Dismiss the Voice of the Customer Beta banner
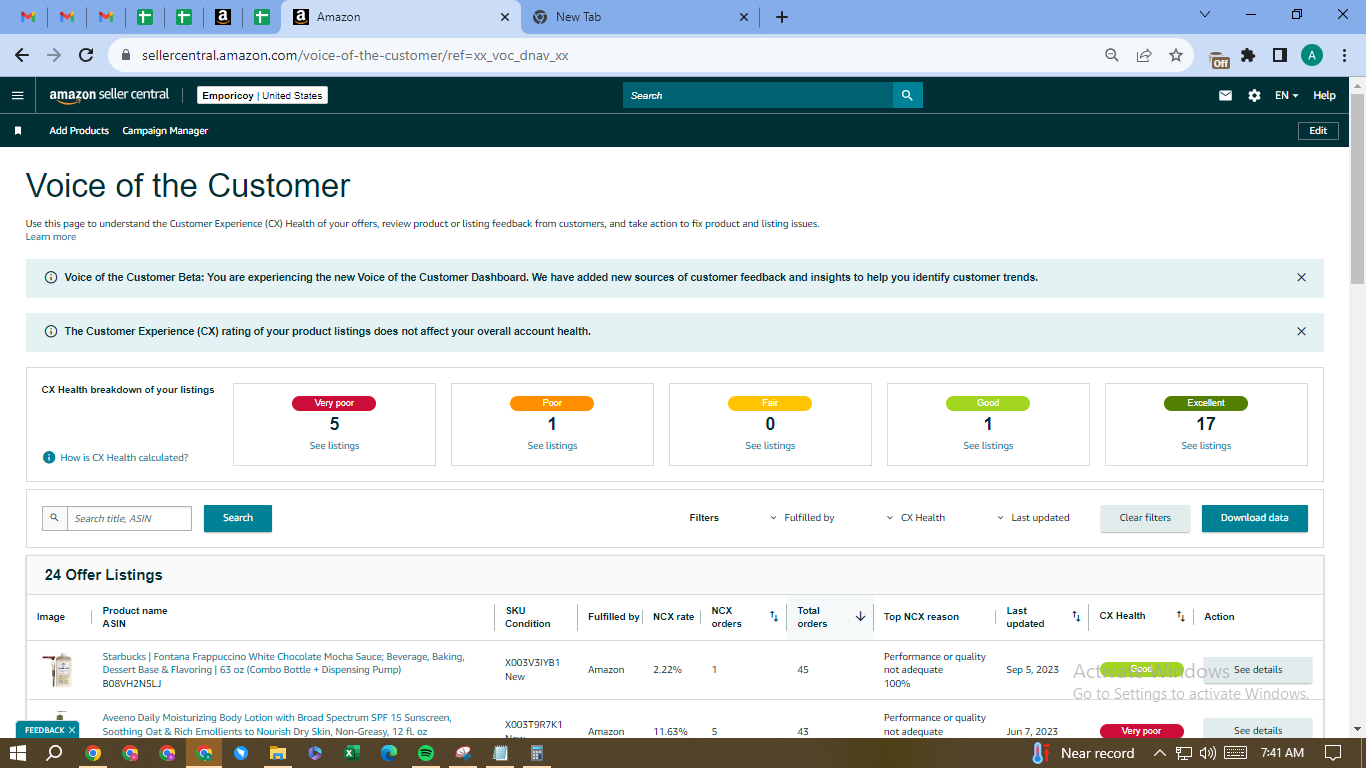This screenshot has width=1366, height=768. (1301, 277)
